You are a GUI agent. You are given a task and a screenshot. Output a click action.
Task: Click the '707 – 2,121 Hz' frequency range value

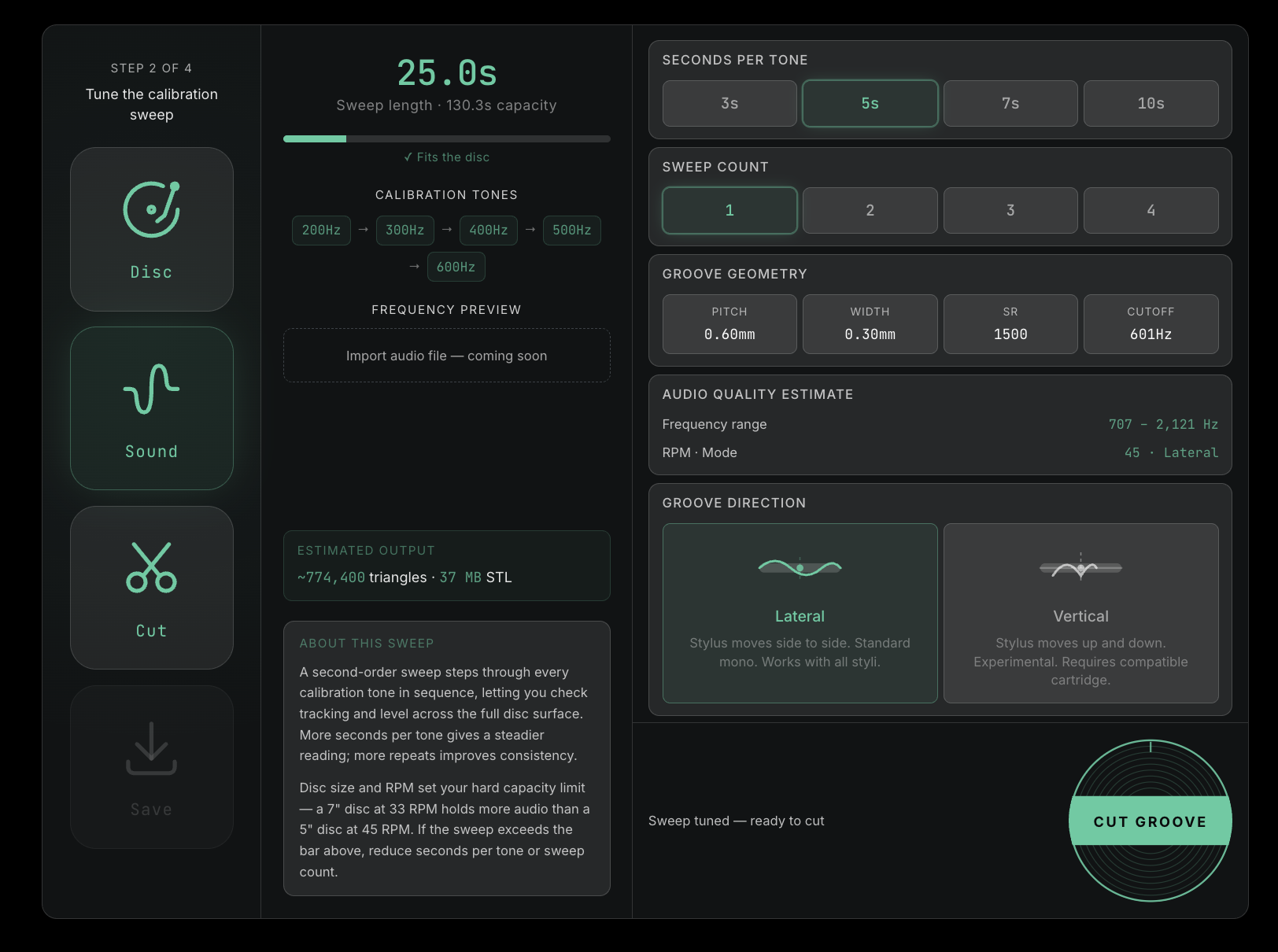tap(1163, 424)
